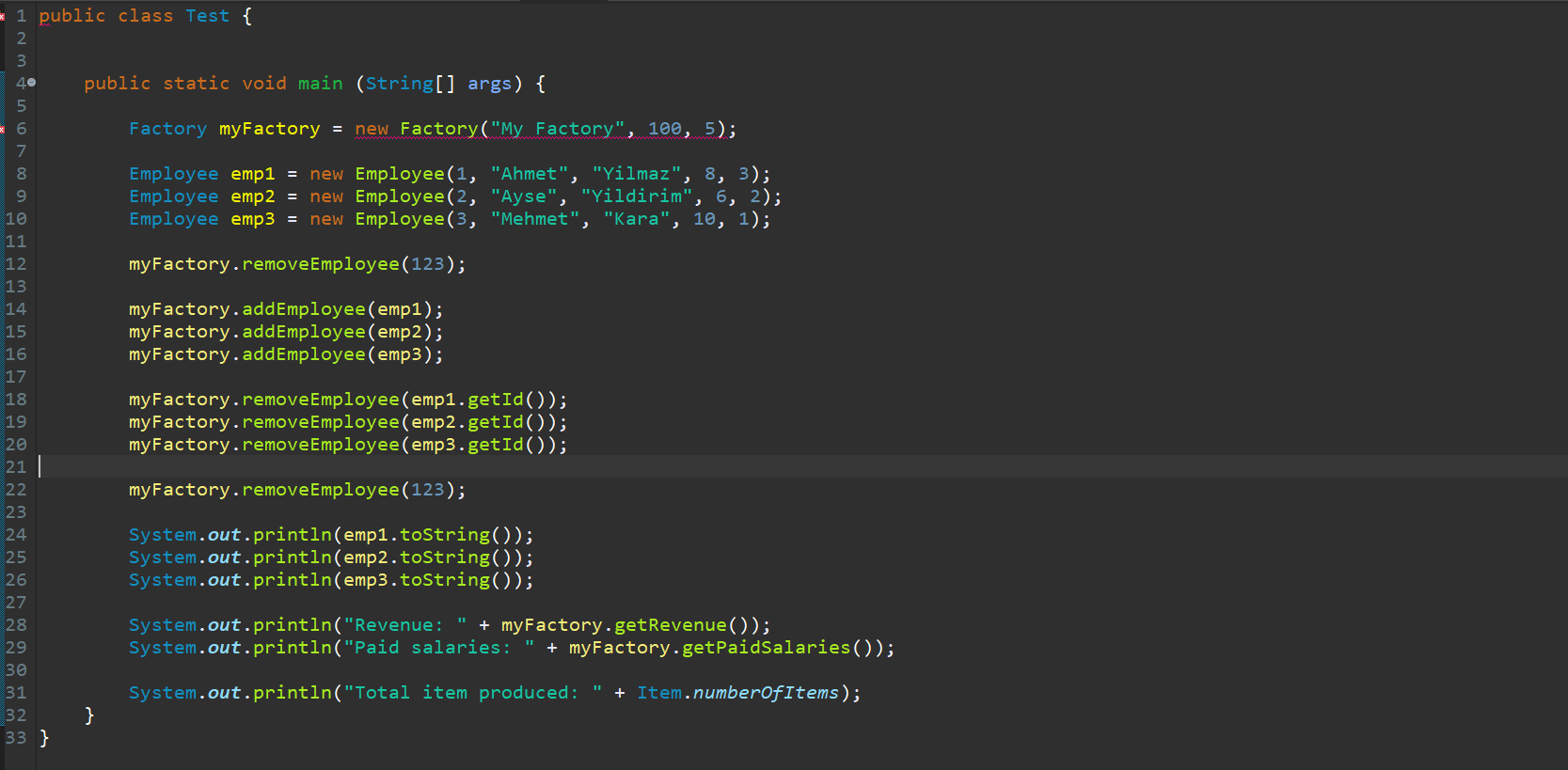This screenshot has height=770, width=1568.
Task: Click the "Mehmet" string literal
Action: tap(535, 219)
